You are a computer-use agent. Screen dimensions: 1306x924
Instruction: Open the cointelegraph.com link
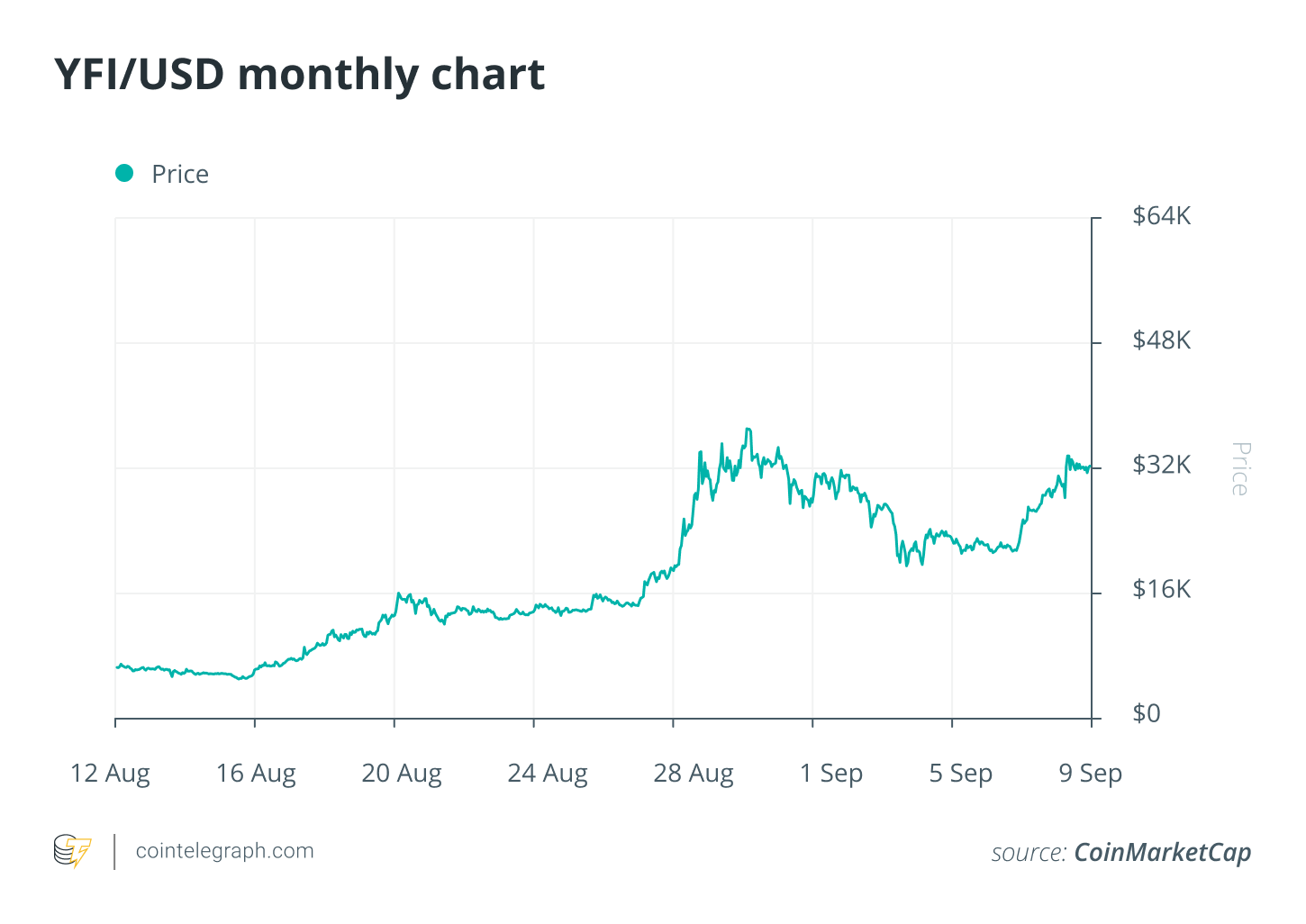coord(224,851)
